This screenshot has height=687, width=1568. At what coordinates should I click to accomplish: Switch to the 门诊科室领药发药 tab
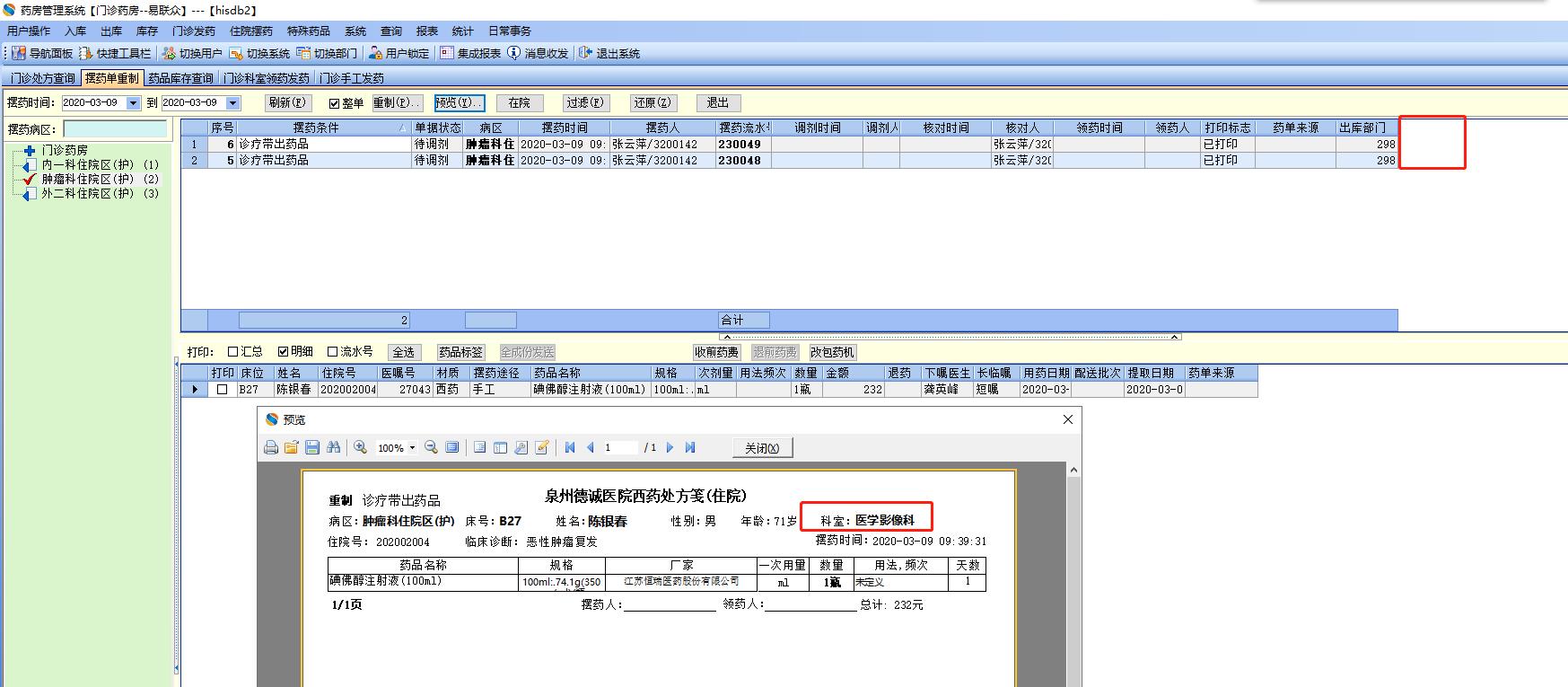[267, 78]
